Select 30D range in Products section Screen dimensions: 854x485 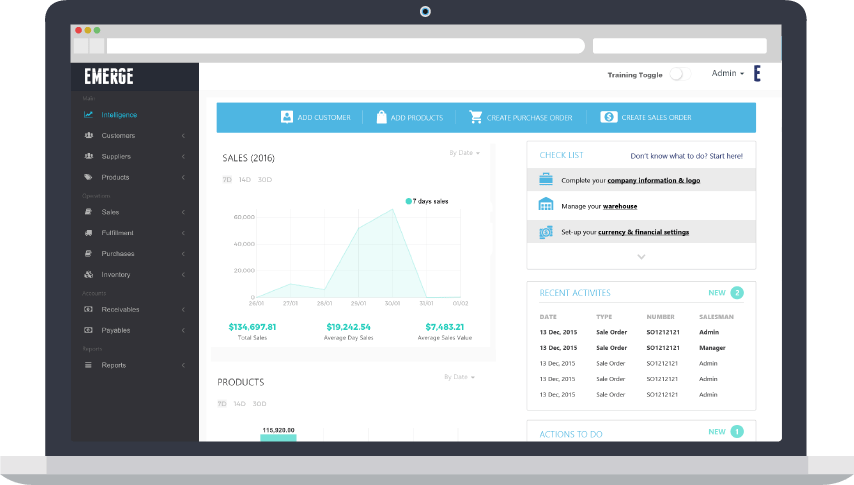tap(260, 404)
